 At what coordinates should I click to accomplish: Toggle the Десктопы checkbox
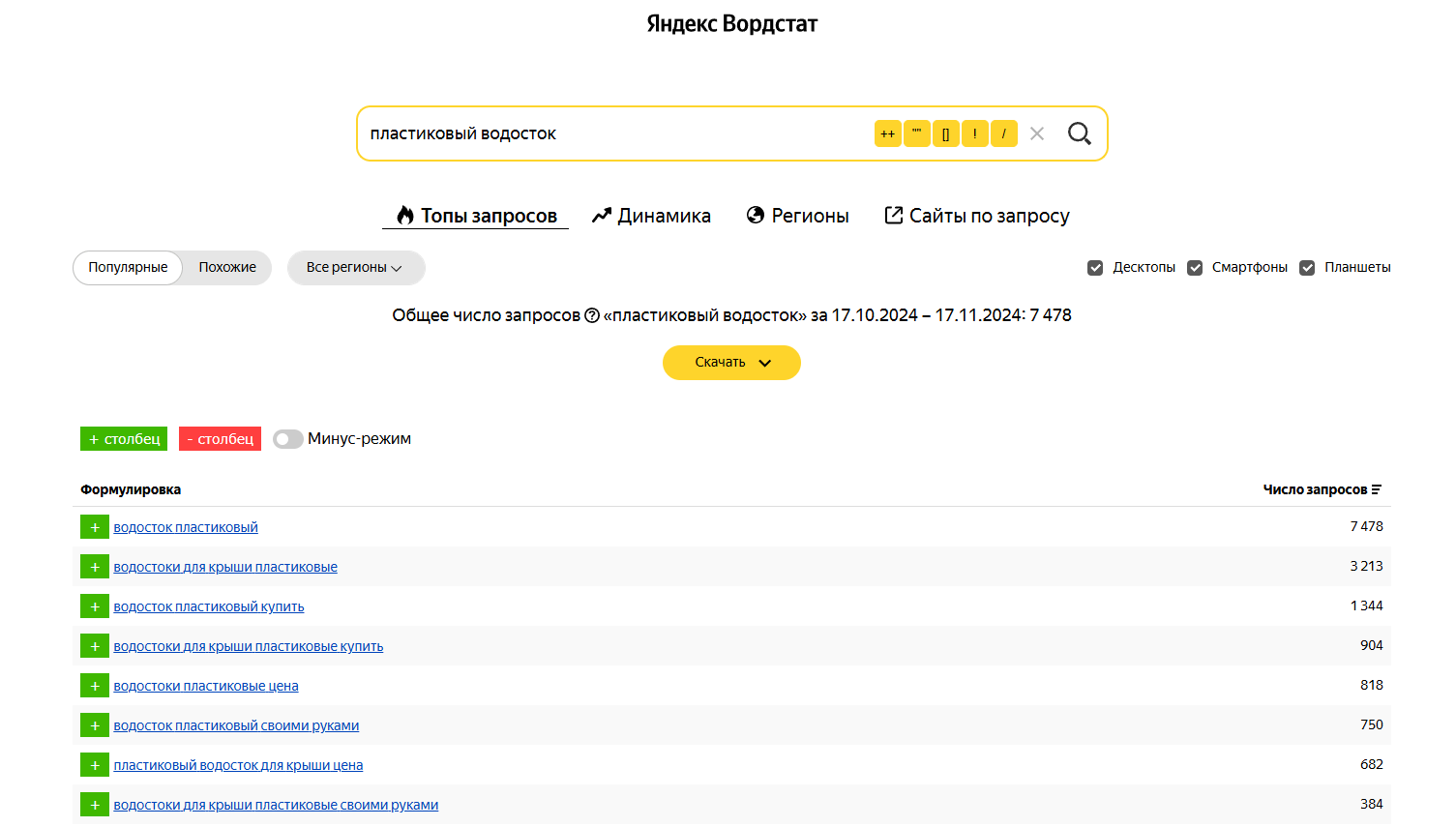[1095, 268]
